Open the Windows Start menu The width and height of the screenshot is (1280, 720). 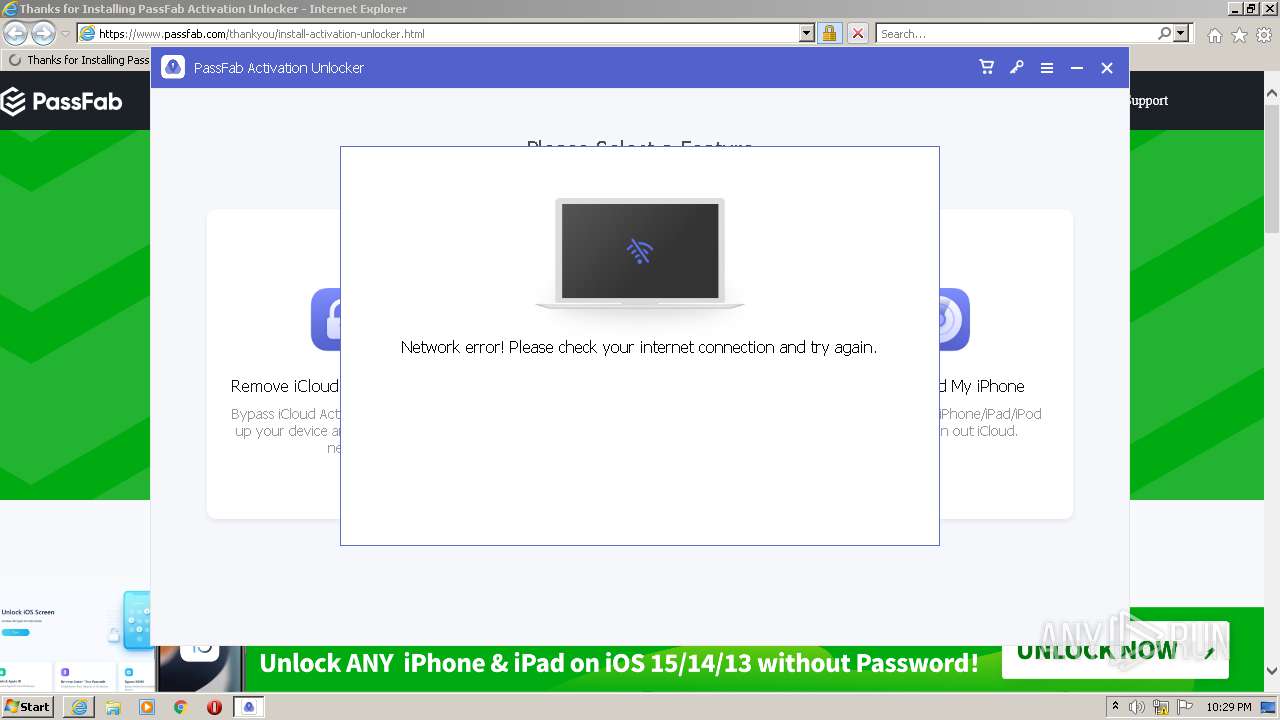pyautogui.click(x=27, y=706)
